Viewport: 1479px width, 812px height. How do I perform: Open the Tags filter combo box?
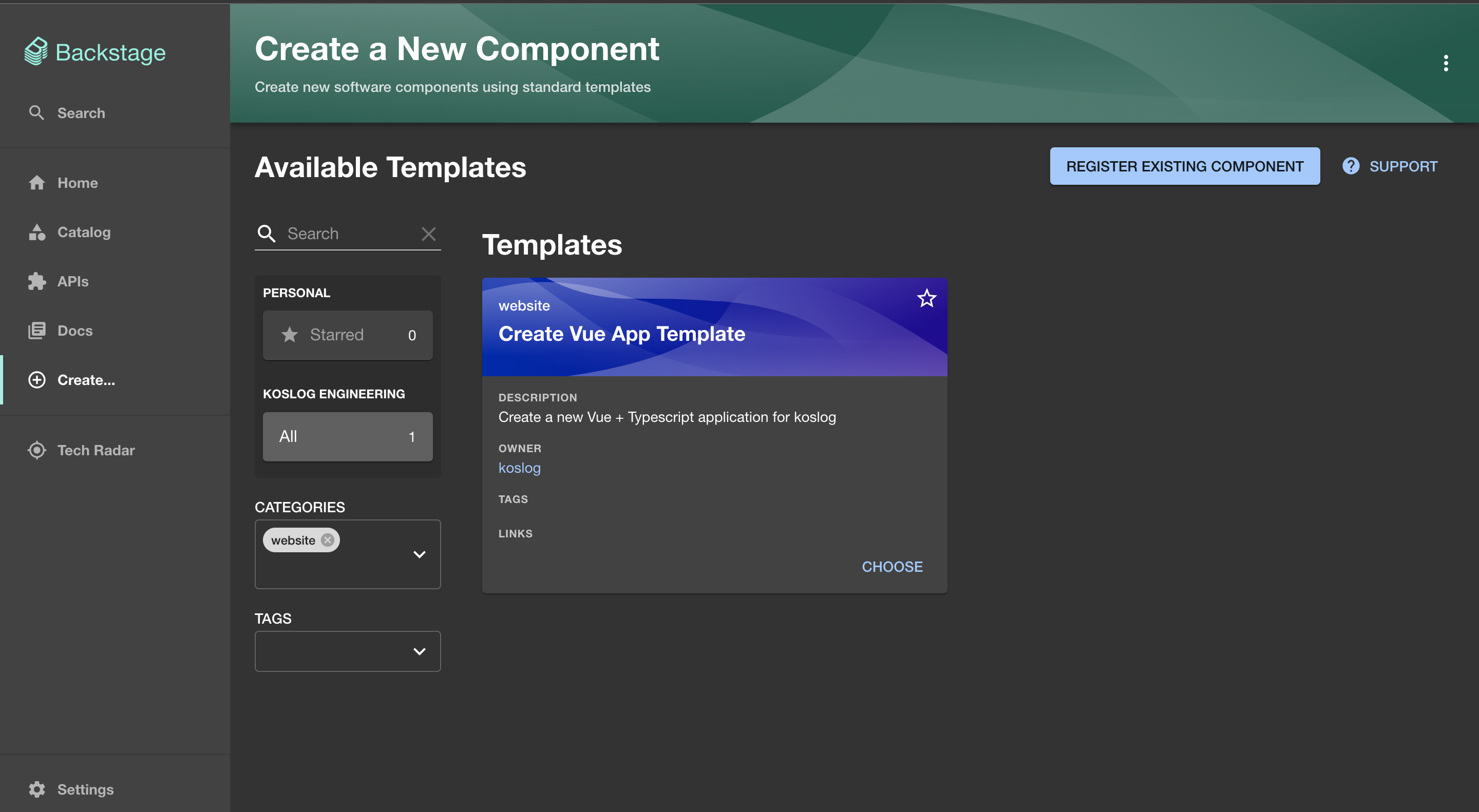[x=347, y=651]
